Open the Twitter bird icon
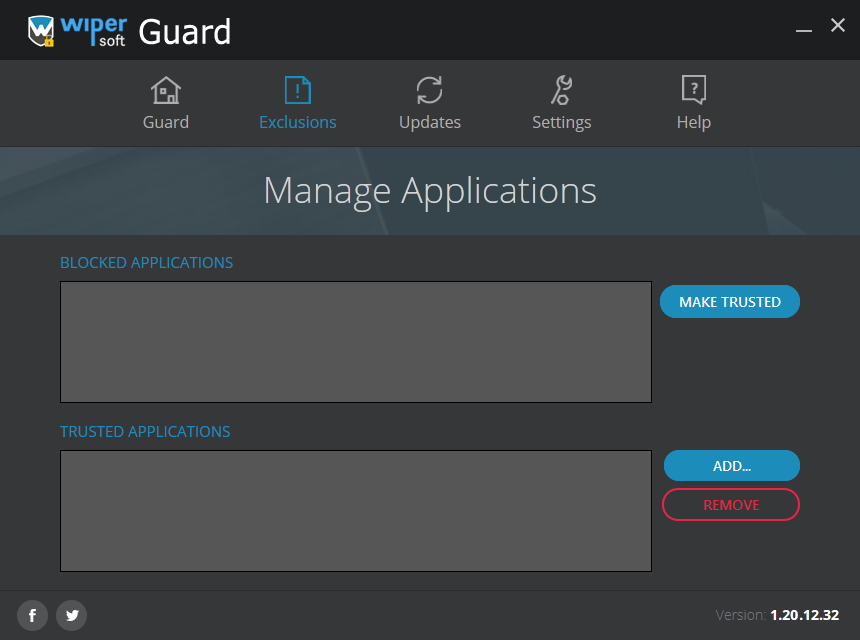 72,615
